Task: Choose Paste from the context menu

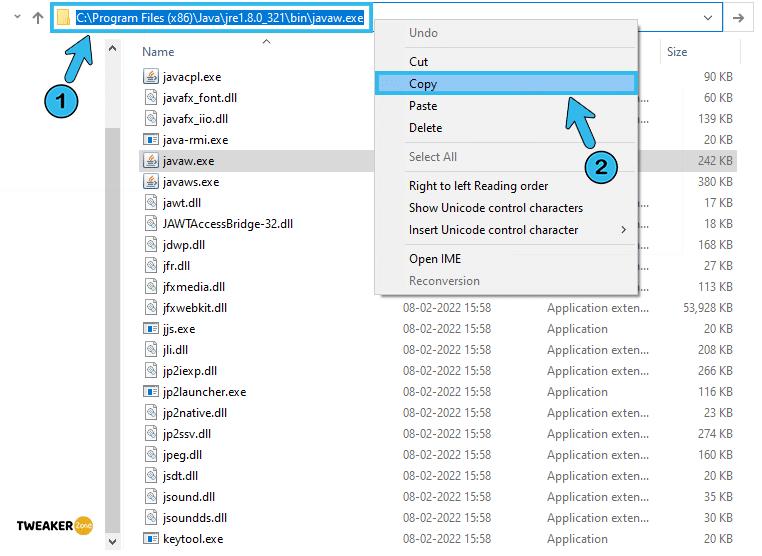Action: 505,106
